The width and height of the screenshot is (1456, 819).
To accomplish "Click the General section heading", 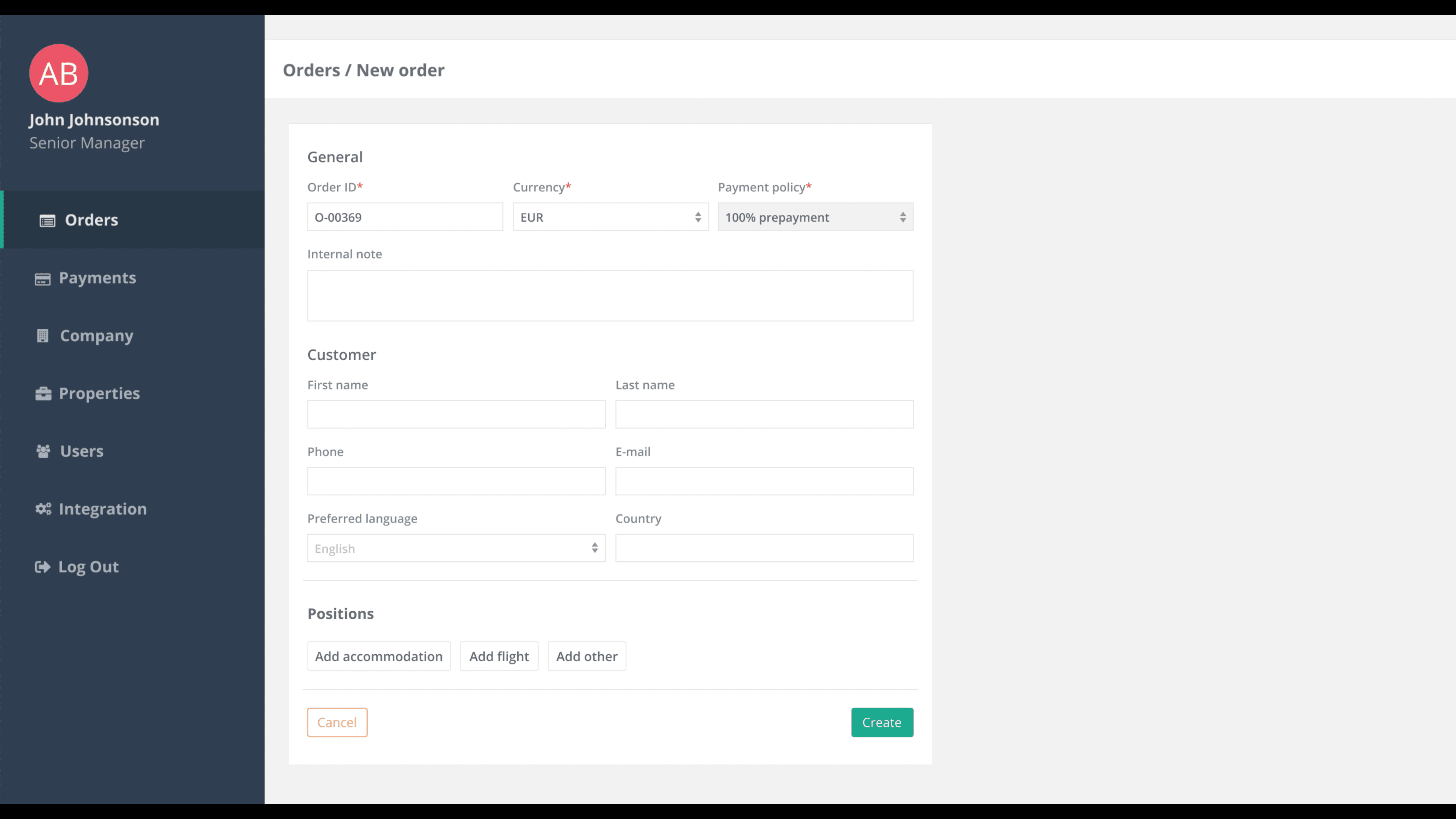I will (x=335, y=157).
